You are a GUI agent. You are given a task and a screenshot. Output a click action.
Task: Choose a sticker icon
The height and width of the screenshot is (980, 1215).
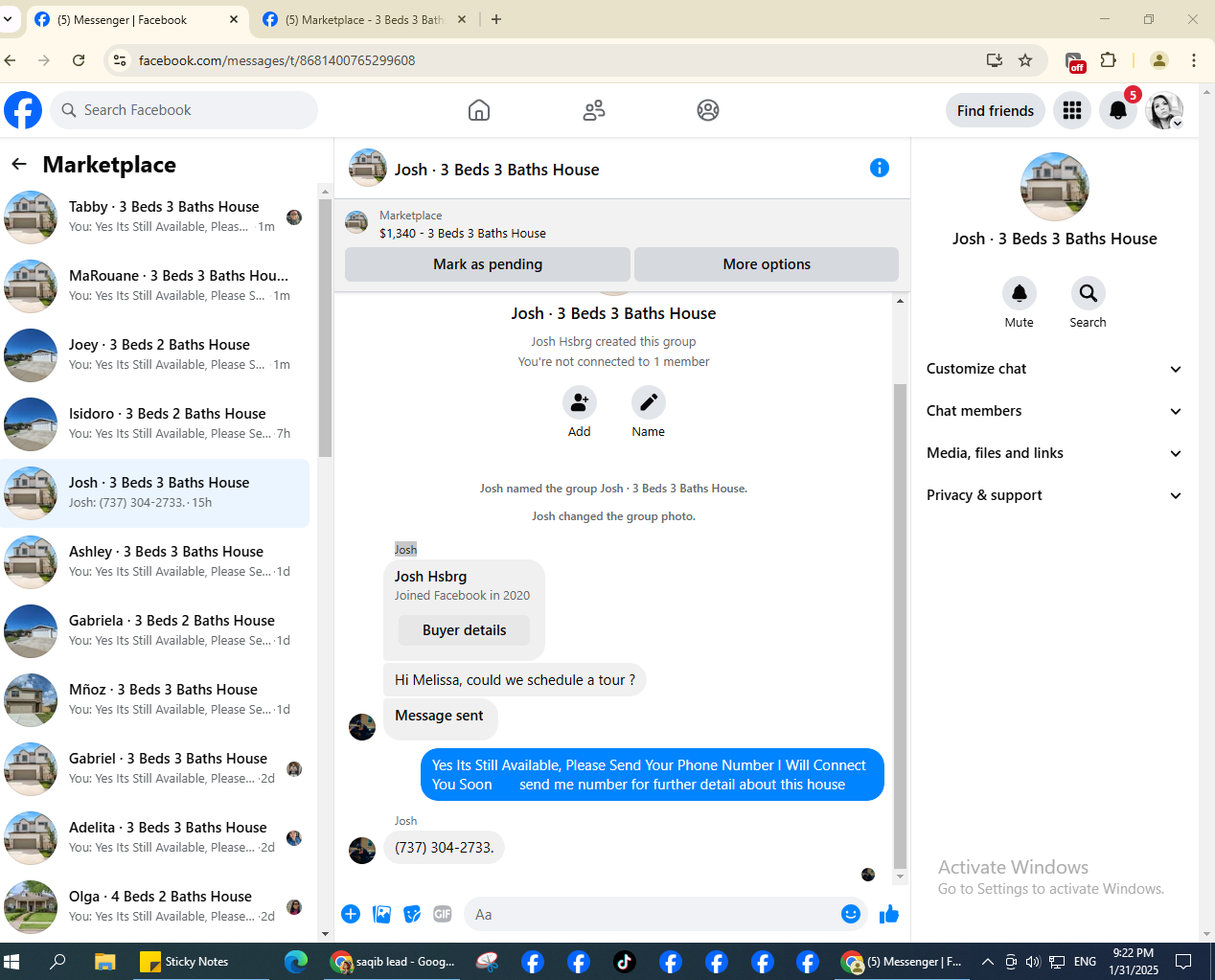pos(412,914)
